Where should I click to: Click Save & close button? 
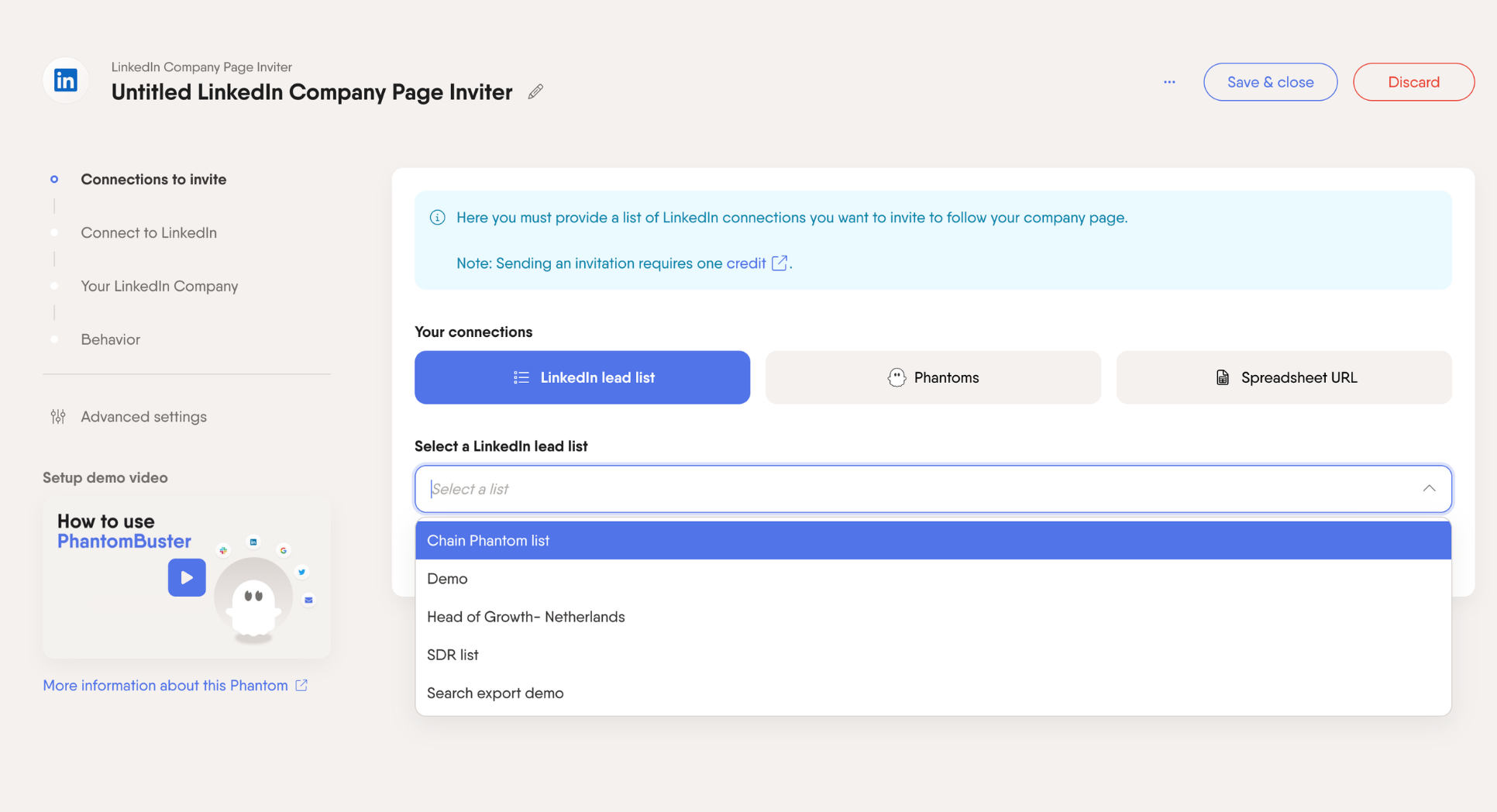[x=1270, y=82]
